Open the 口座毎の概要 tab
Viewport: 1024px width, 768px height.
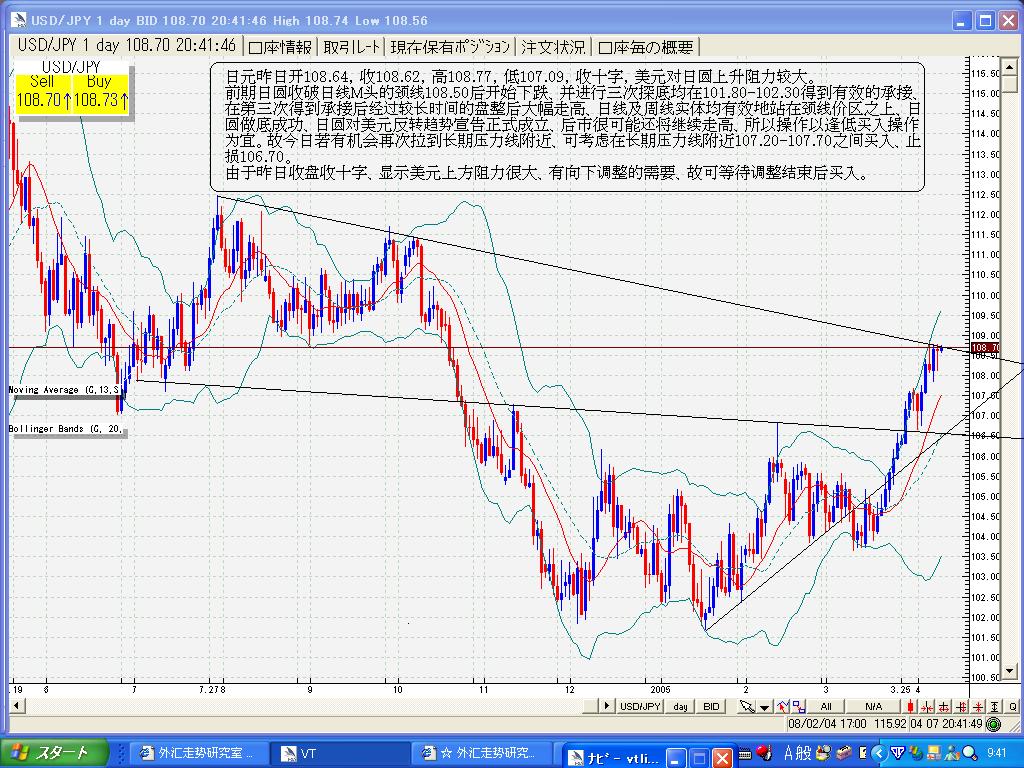coord(646,47)
